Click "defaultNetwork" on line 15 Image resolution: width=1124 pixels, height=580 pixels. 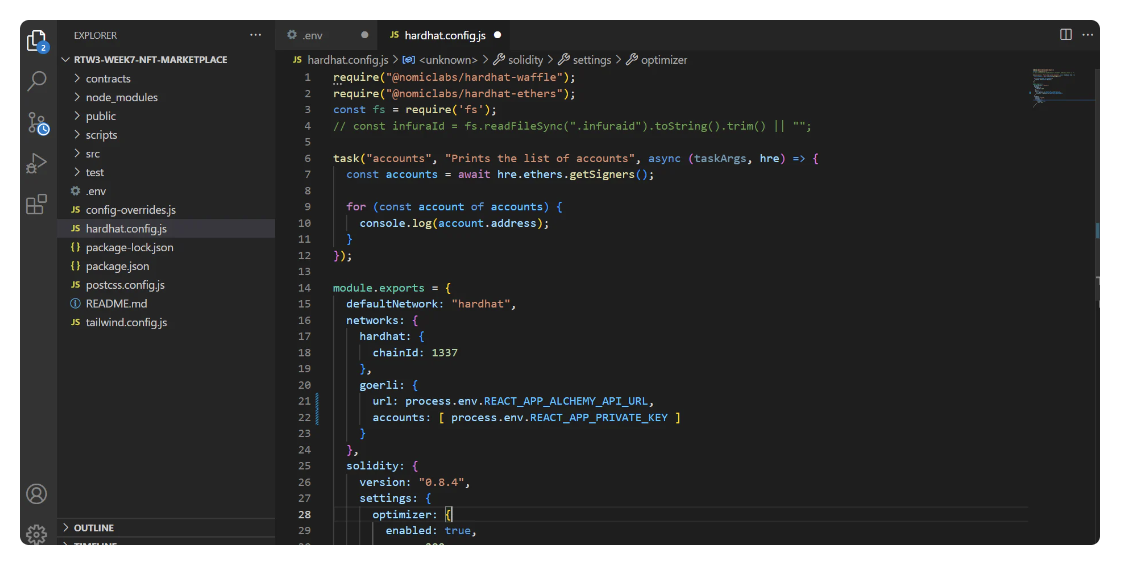392,304
